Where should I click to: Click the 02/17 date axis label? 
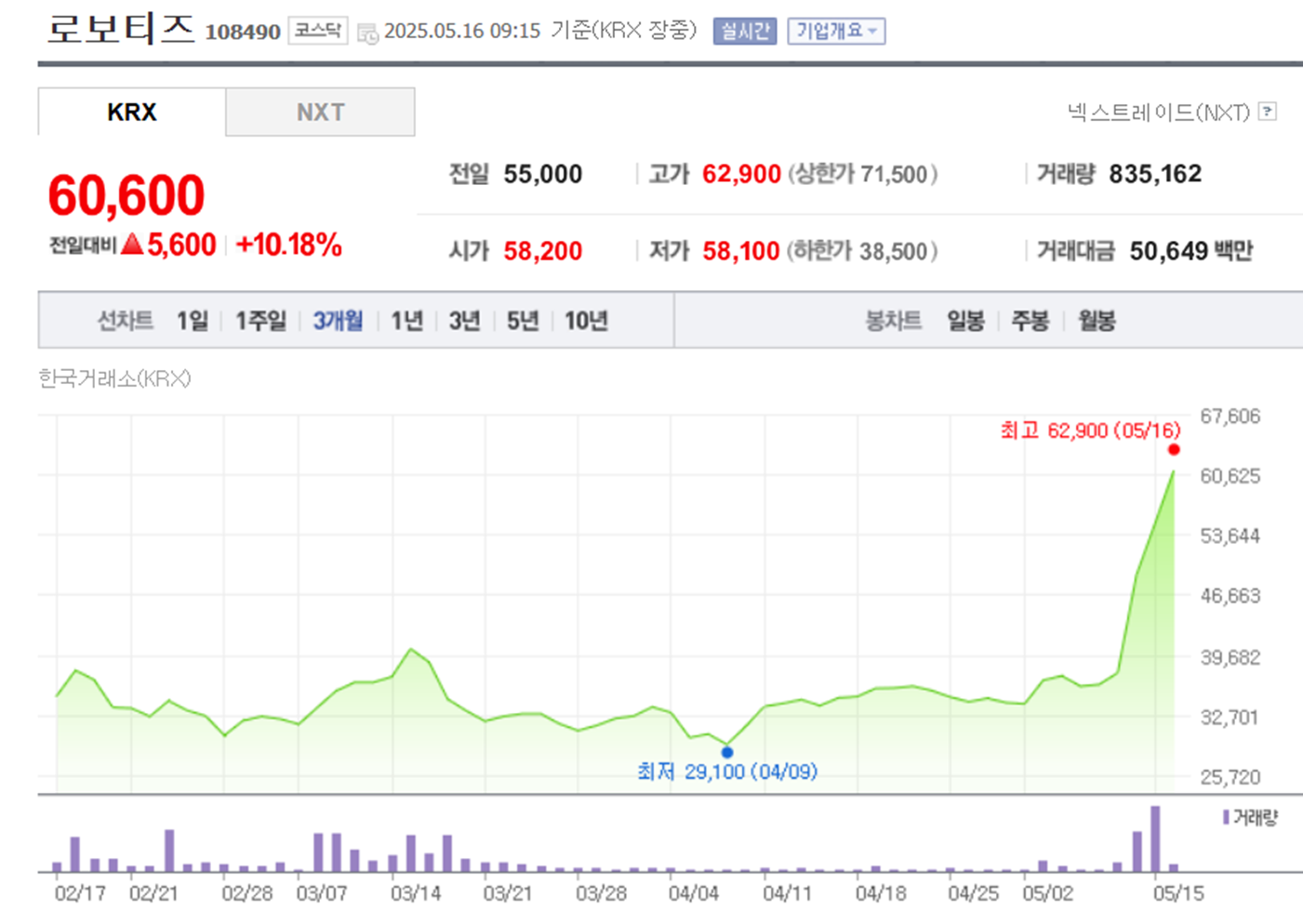[x=80, y=893]
